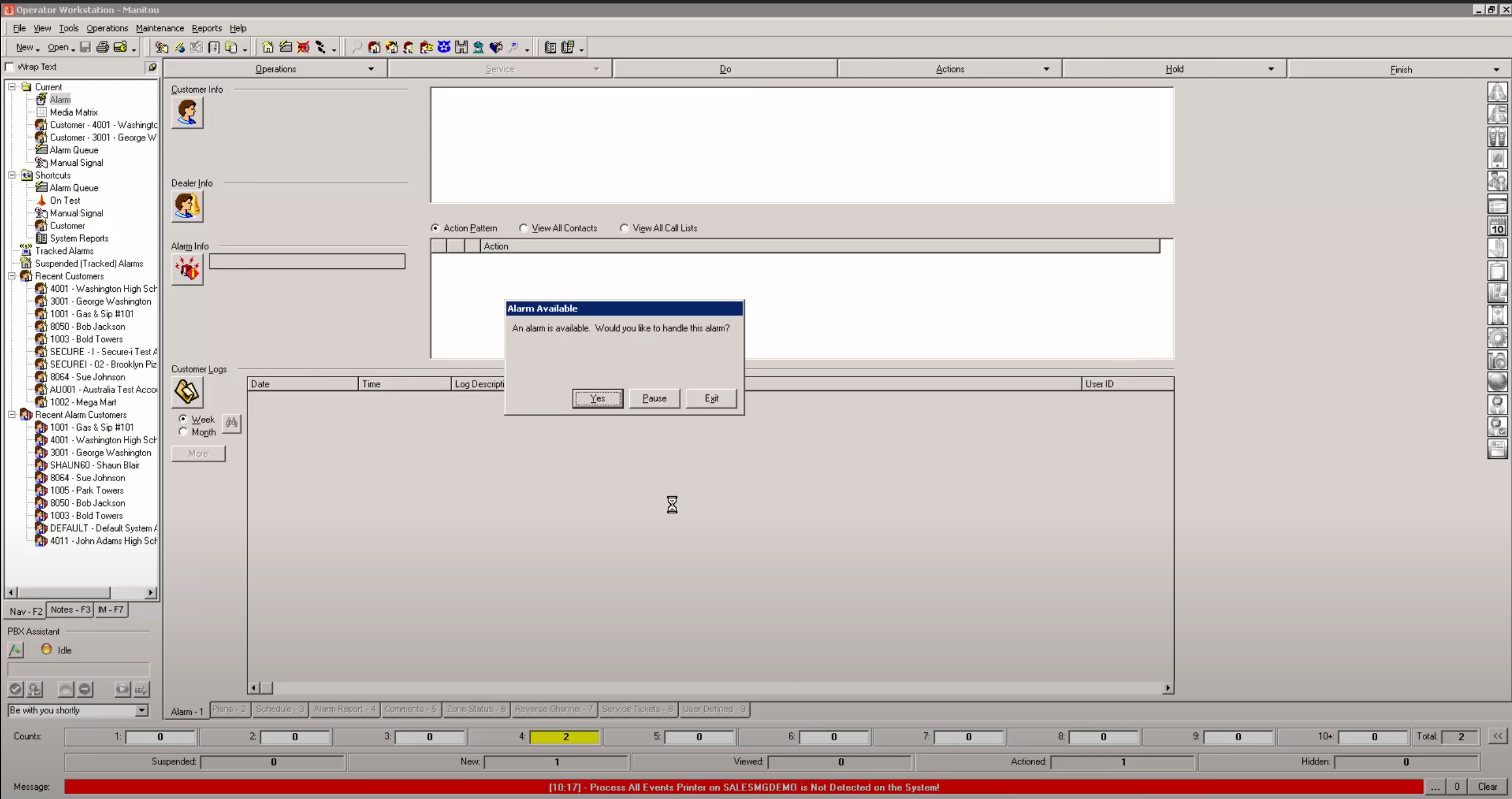Click Yes to handle the alarm
Screen dimensions: 1512x799
597,398
